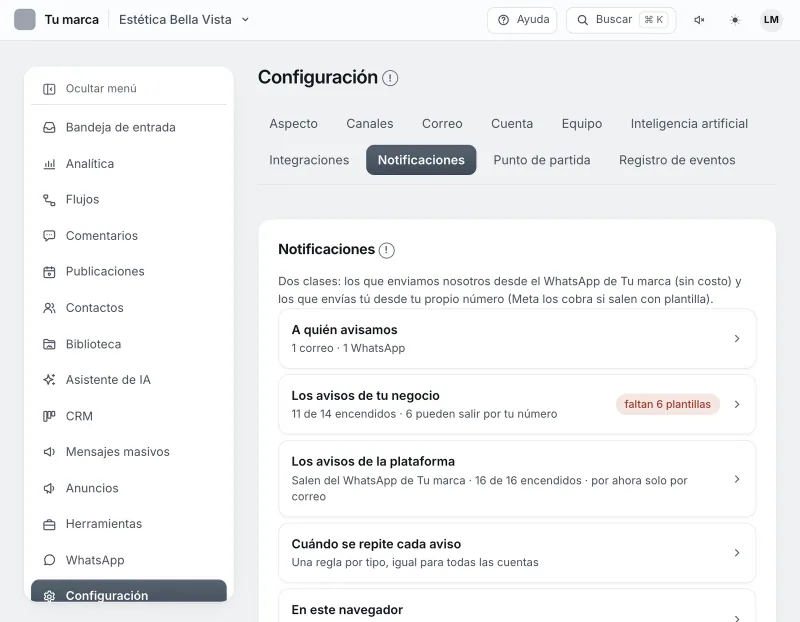Screen dimensions: 800x622
Task: Click the Biblioteca folder icon
Action: tap(49, 344)
